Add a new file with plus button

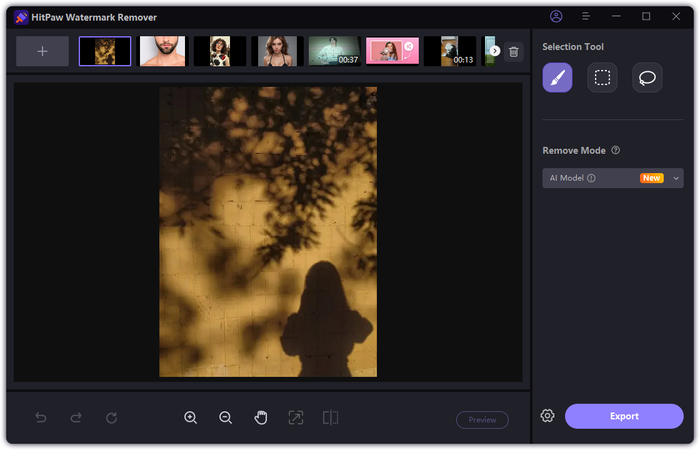point(42,51)
